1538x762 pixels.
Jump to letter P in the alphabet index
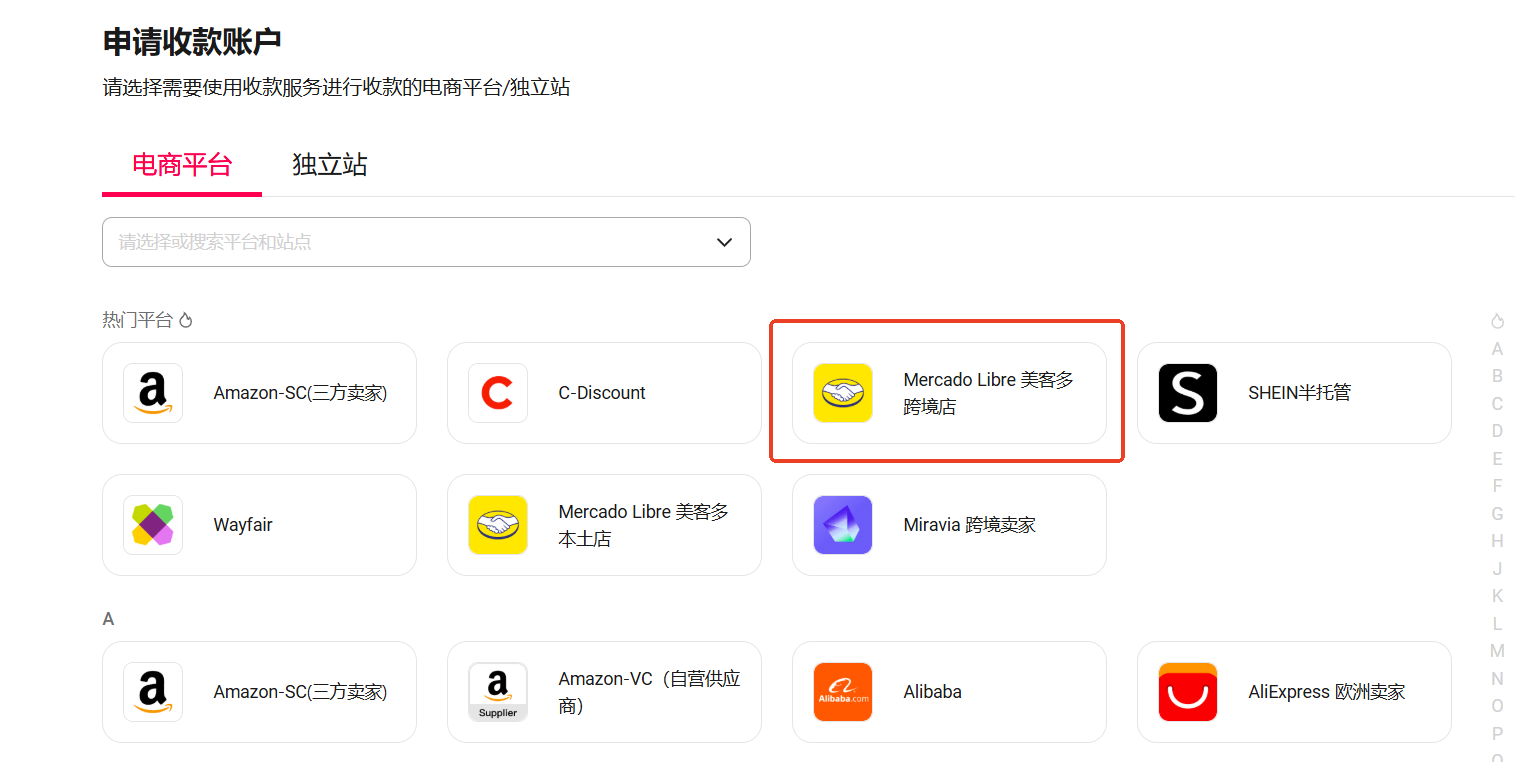(1497, 734)
